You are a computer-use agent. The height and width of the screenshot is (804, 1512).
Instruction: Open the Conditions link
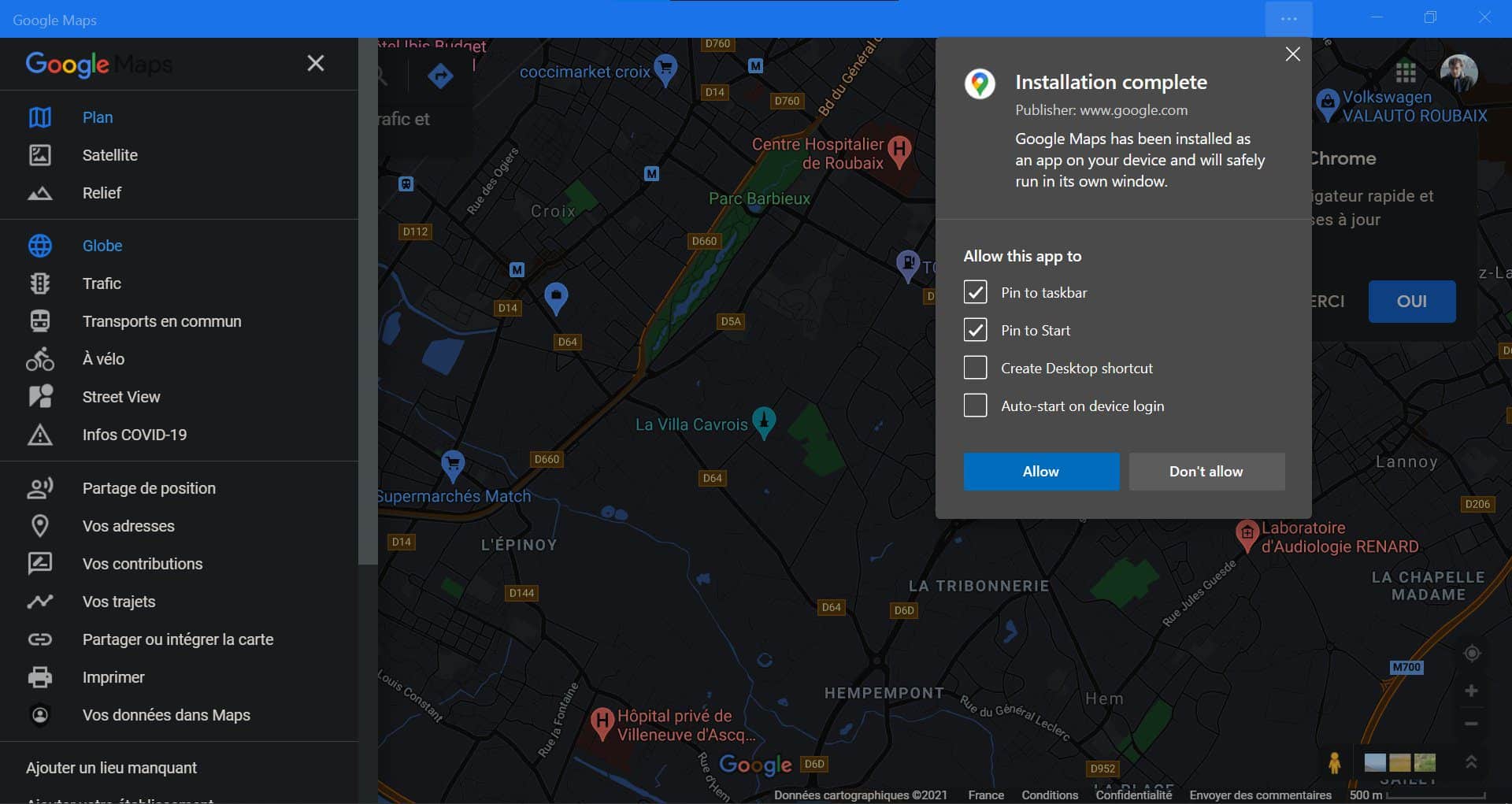click(x=1049, y=795)
